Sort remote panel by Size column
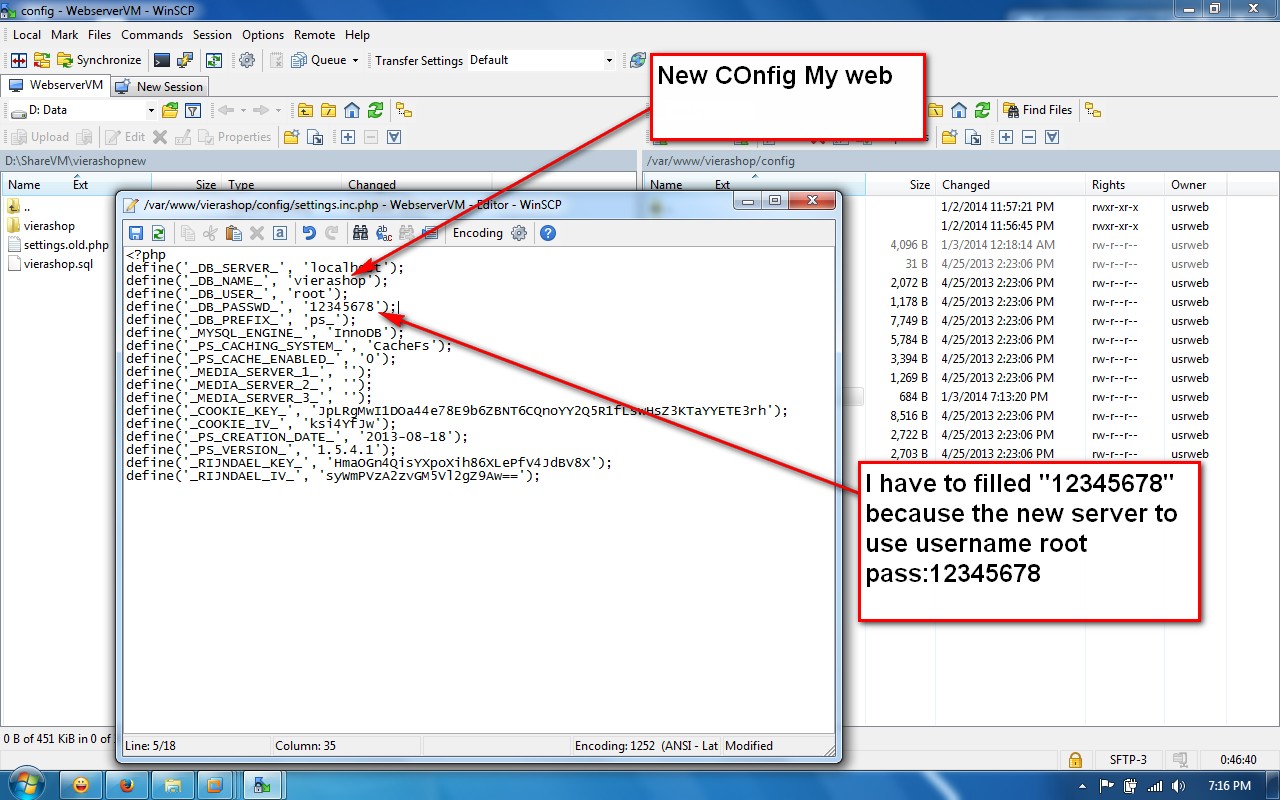This screenshot has height=800, width=1280. click(x=900, y=185)
